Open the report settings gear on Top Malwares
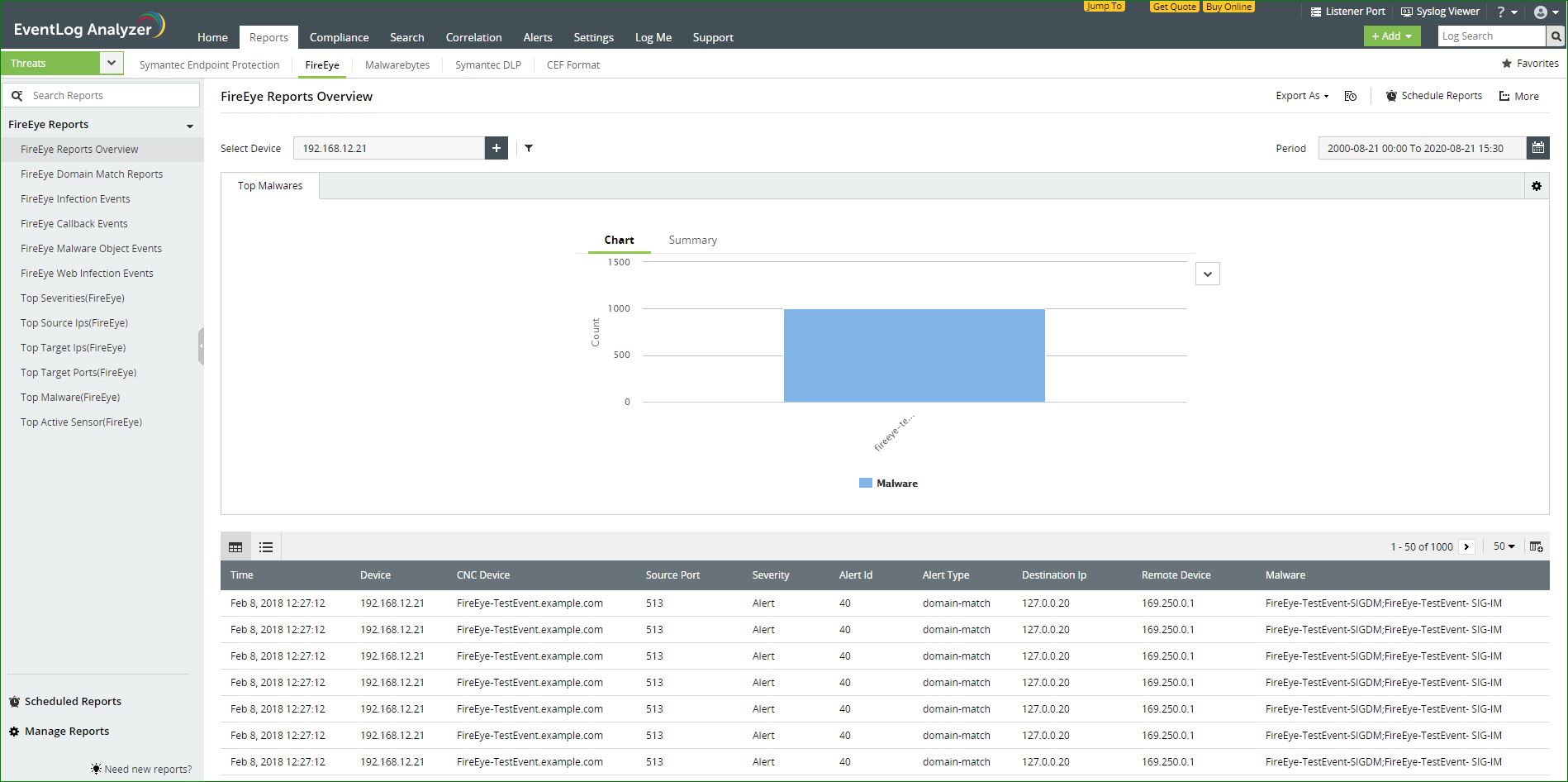1568x782 pixels. [1537, 185]
